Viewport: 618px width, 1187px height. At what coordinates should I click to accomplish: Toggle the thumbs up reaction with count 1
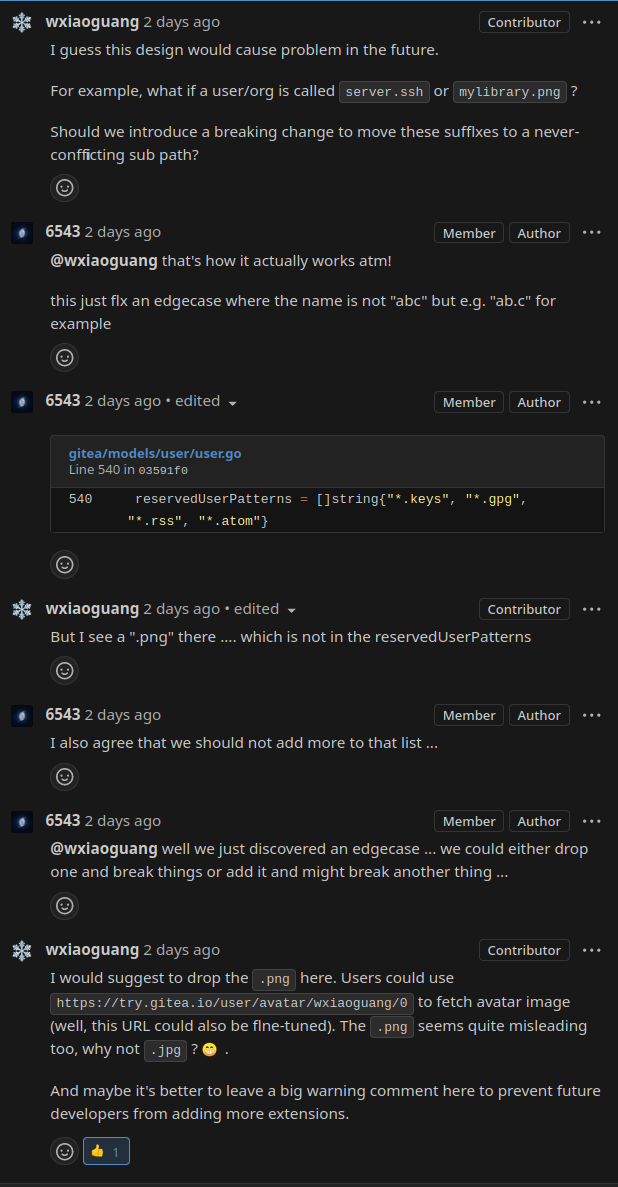(106, 1151)
